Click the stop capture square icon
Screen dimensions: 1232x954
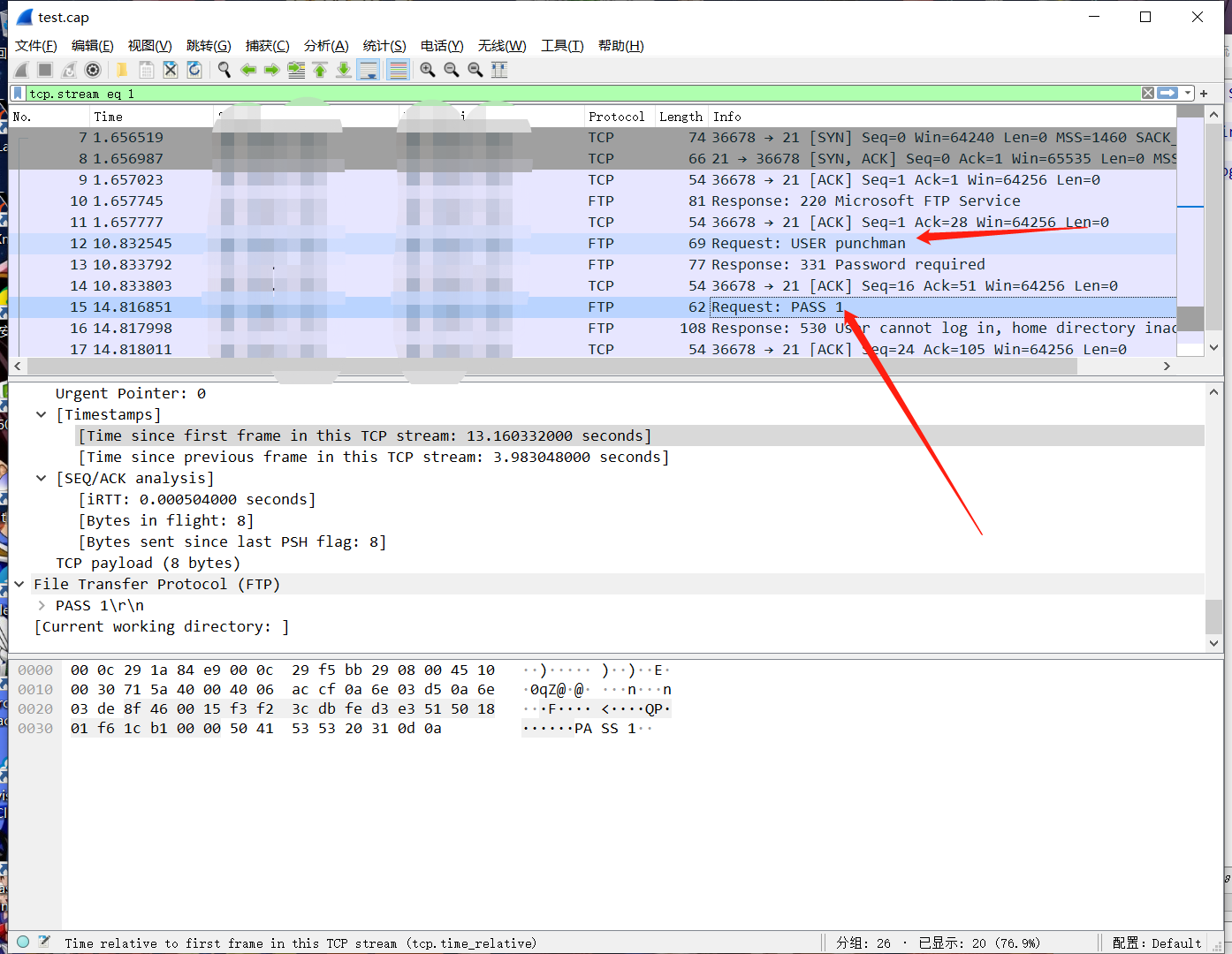(x=45, y=70)
